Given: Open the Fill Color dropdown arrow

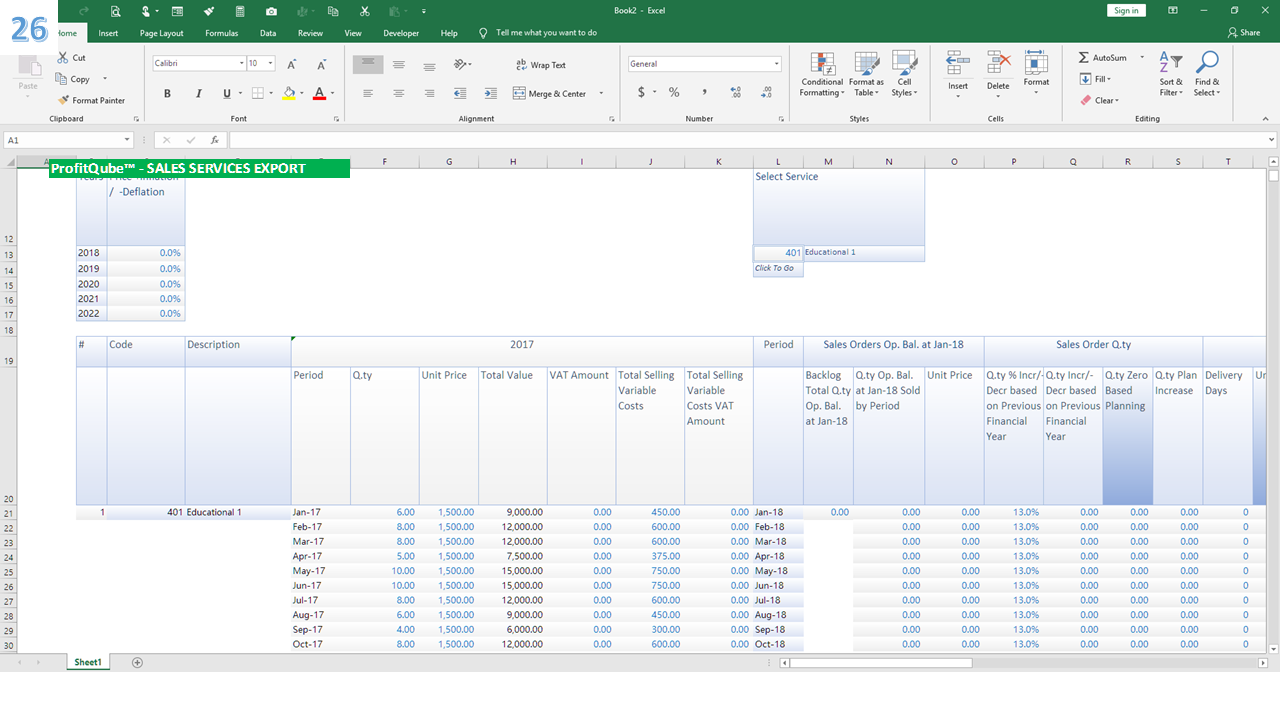Looking at the screenshot, I should click(x=303, y=94).
